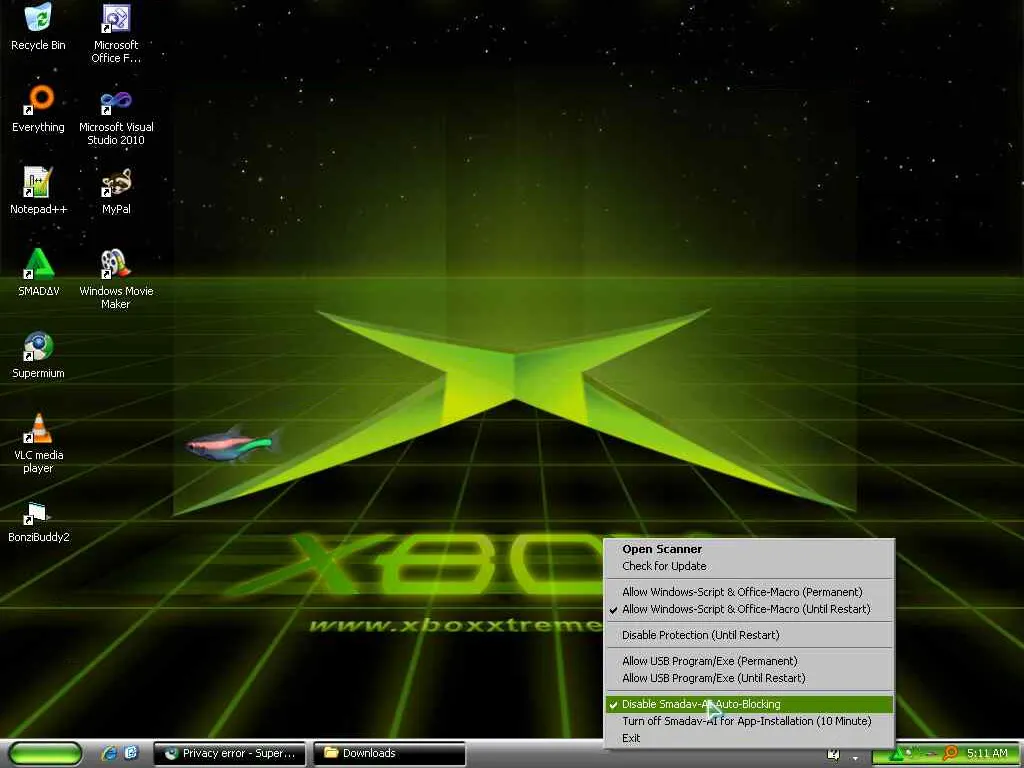
Task: Click the language bar help icon in taskbar
Action: 833,755
